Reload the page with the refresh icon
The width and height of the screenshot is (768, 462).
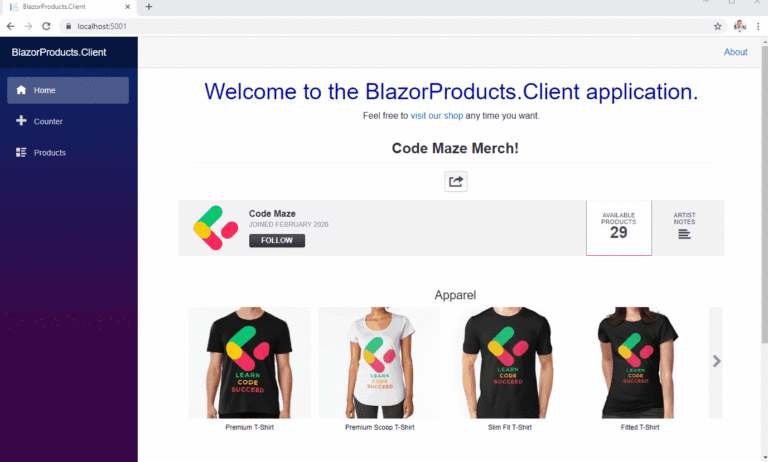pos(46,26)
